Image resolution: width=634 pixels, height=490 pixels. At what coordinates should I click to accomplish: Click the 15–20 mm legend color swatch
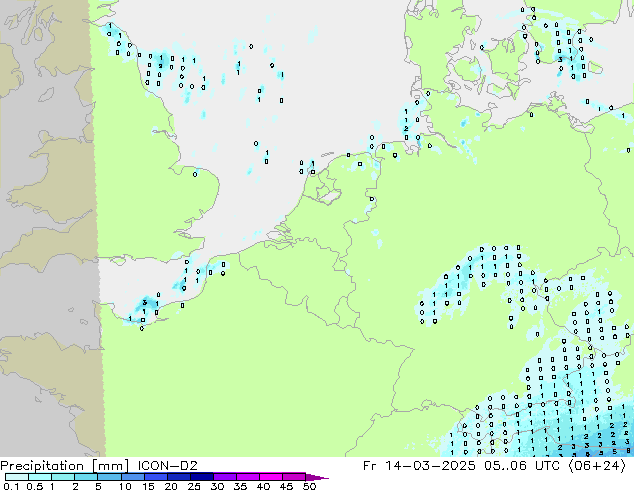(156, 477)
